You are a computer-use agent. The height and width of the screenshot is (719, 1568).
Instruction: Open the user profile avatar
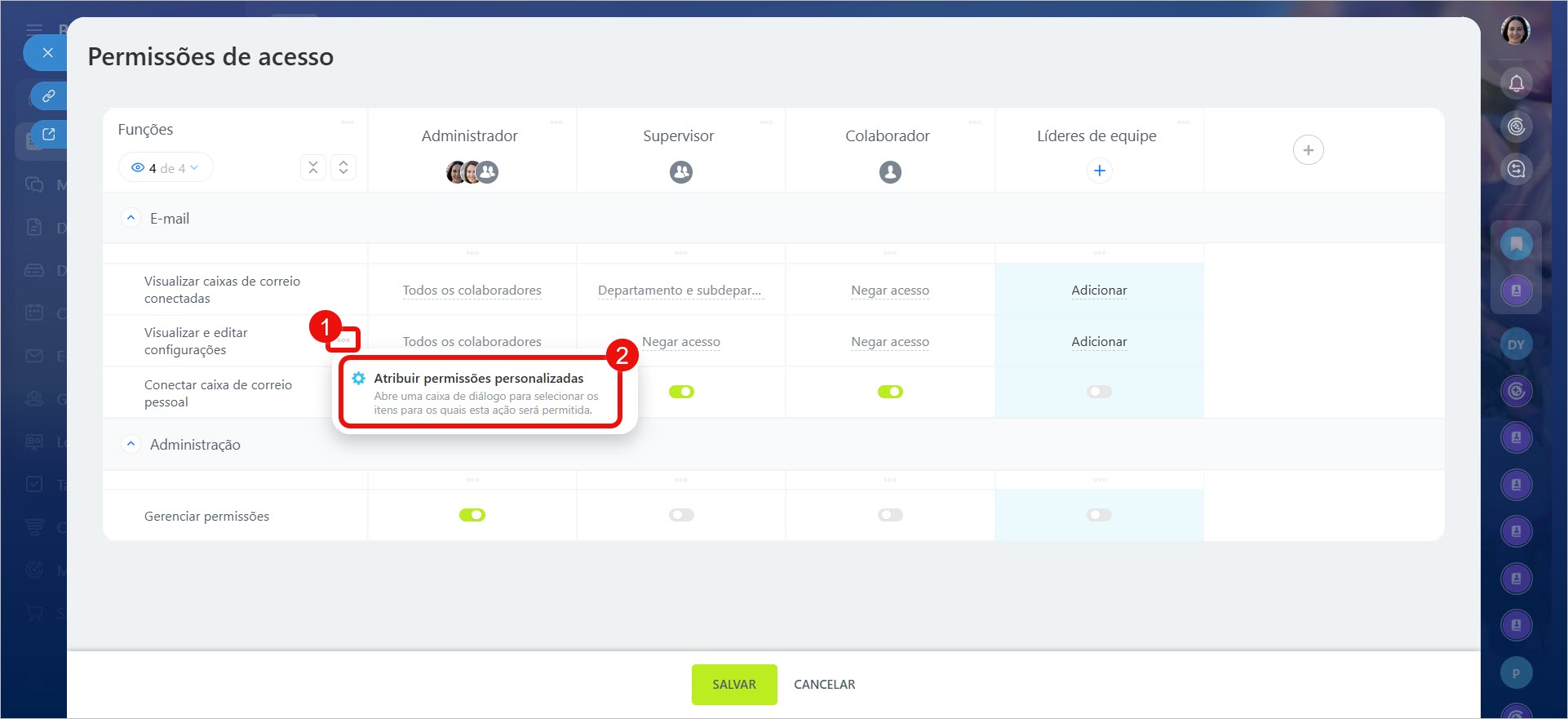point(1515,31)
